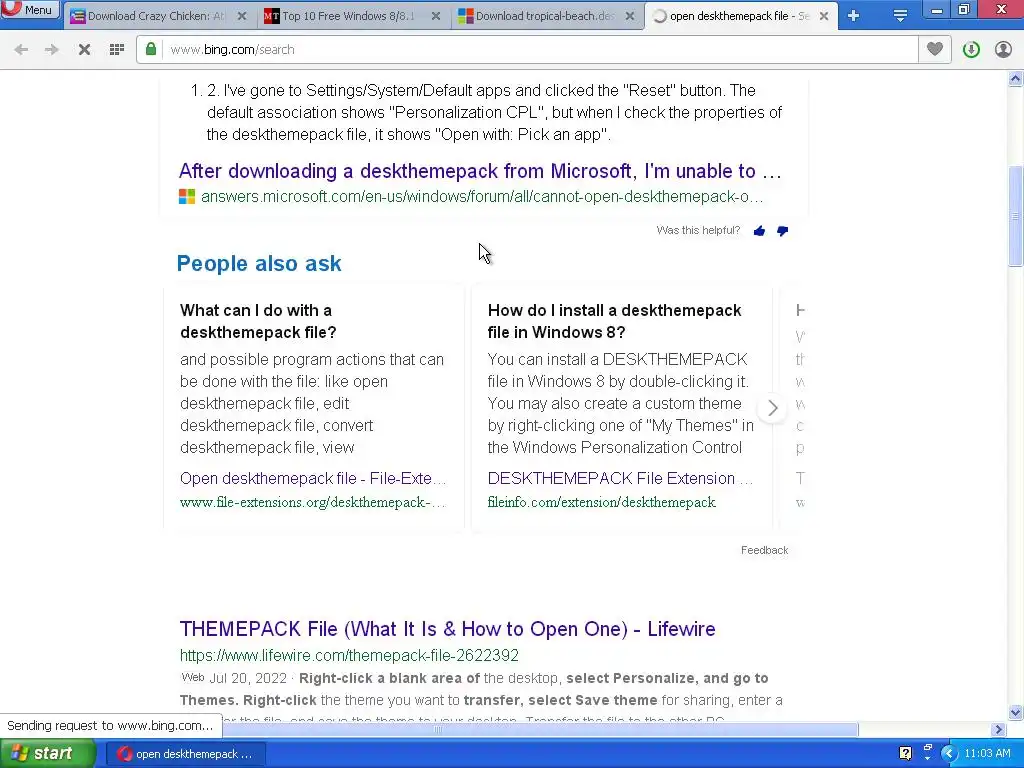This screenshot has height=768, width=1024.
Task: Open the Opera Menu button
Action: pos(30,9)
